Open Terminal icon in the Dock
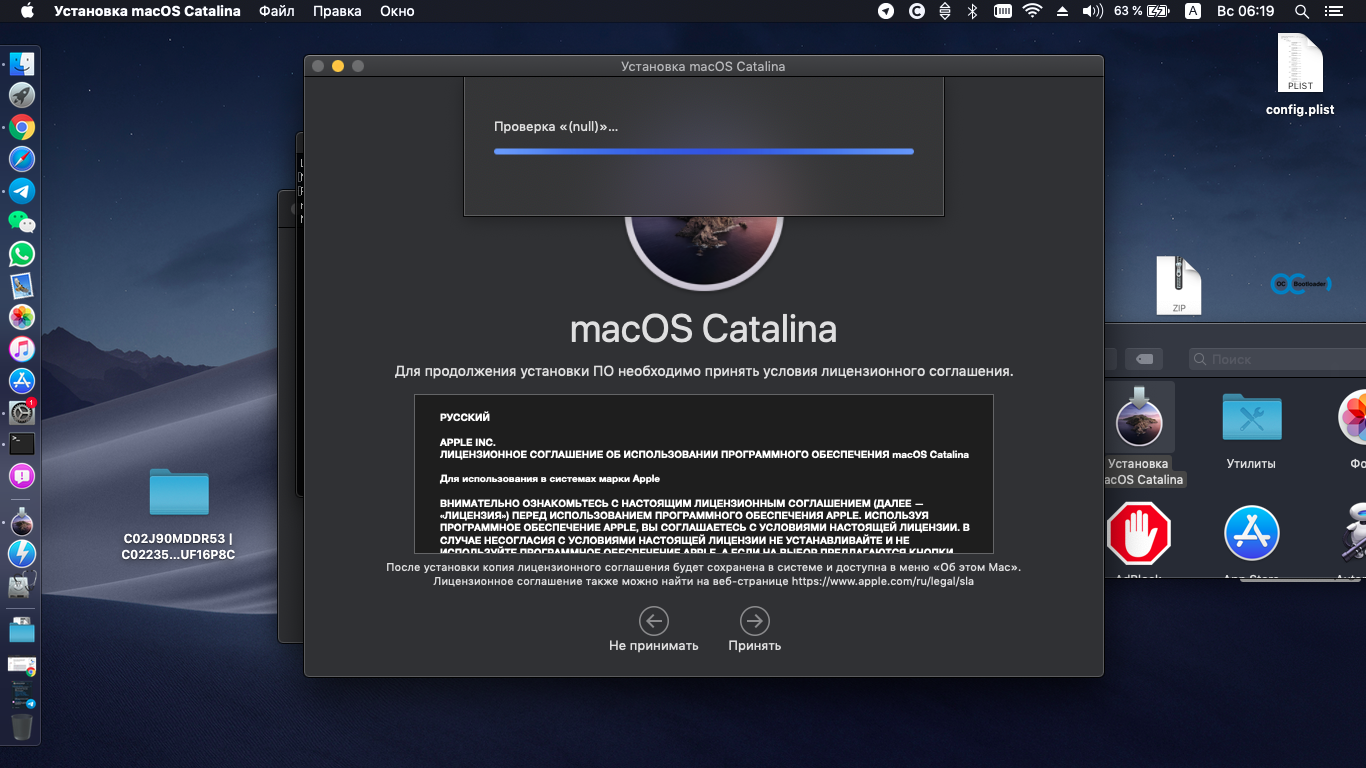The width and height of the screenshot is (1366, 768). [x=22, y=444]
